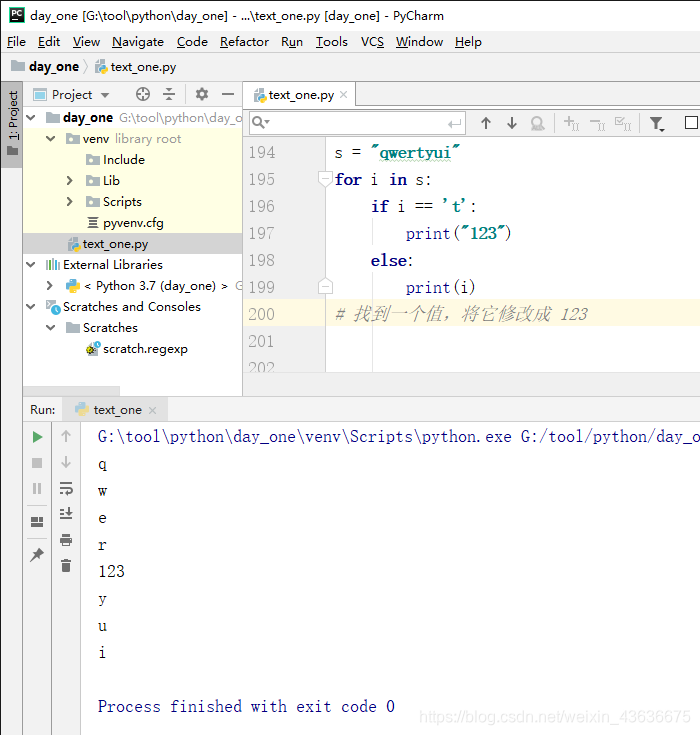Collapse the day_one root folder
Viewport: 700px width, 735px height.
click(x=31, y=117)
